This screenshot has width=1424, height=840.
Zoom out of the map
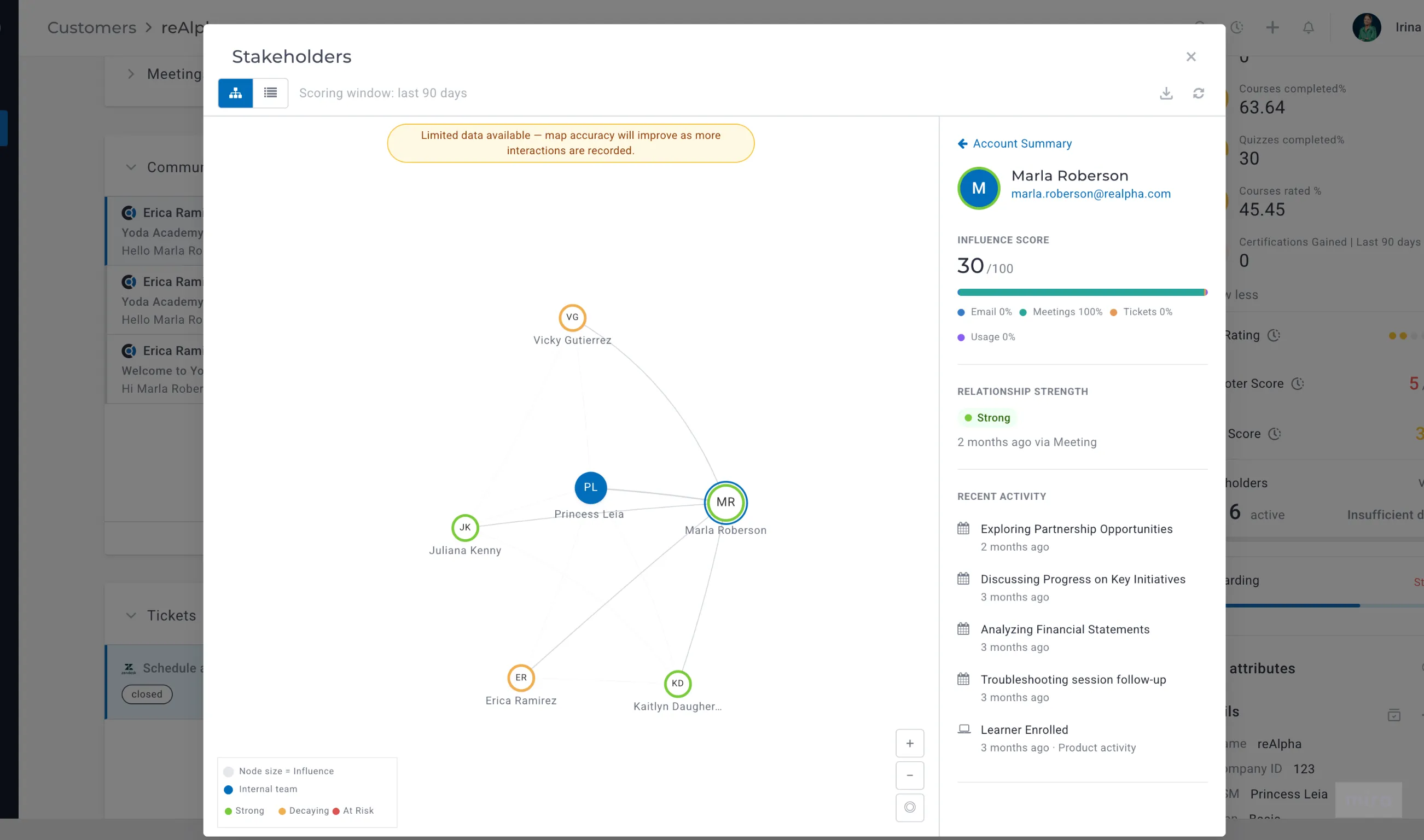pyautogui.click(x=909, y=775)
